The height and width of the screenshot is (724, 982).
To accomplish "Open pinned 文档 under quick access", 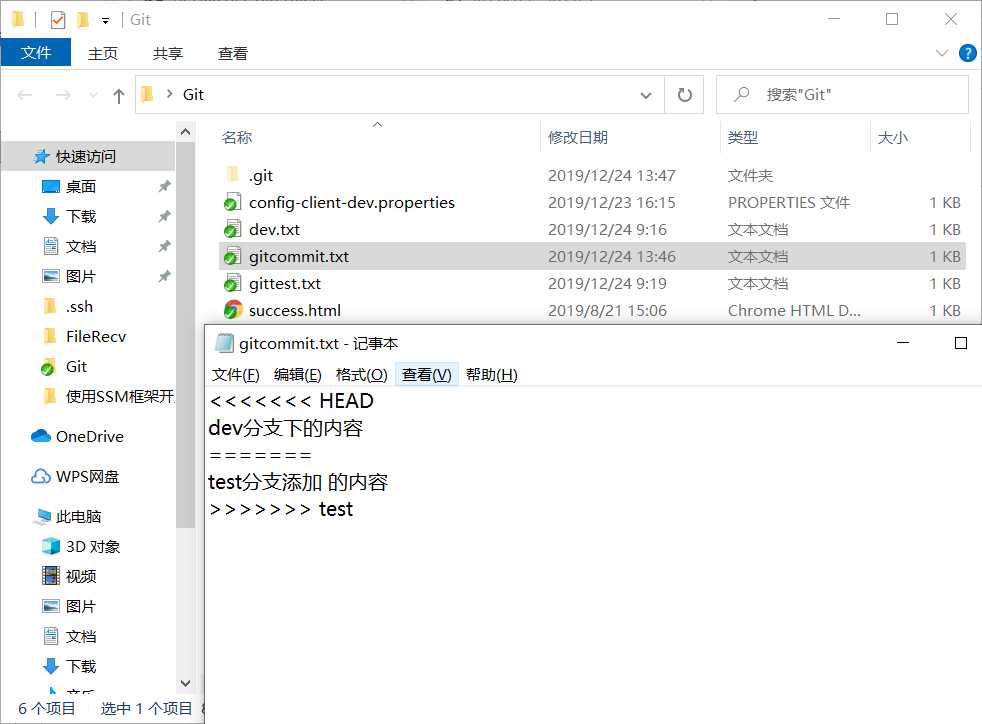I will (81, 247).
